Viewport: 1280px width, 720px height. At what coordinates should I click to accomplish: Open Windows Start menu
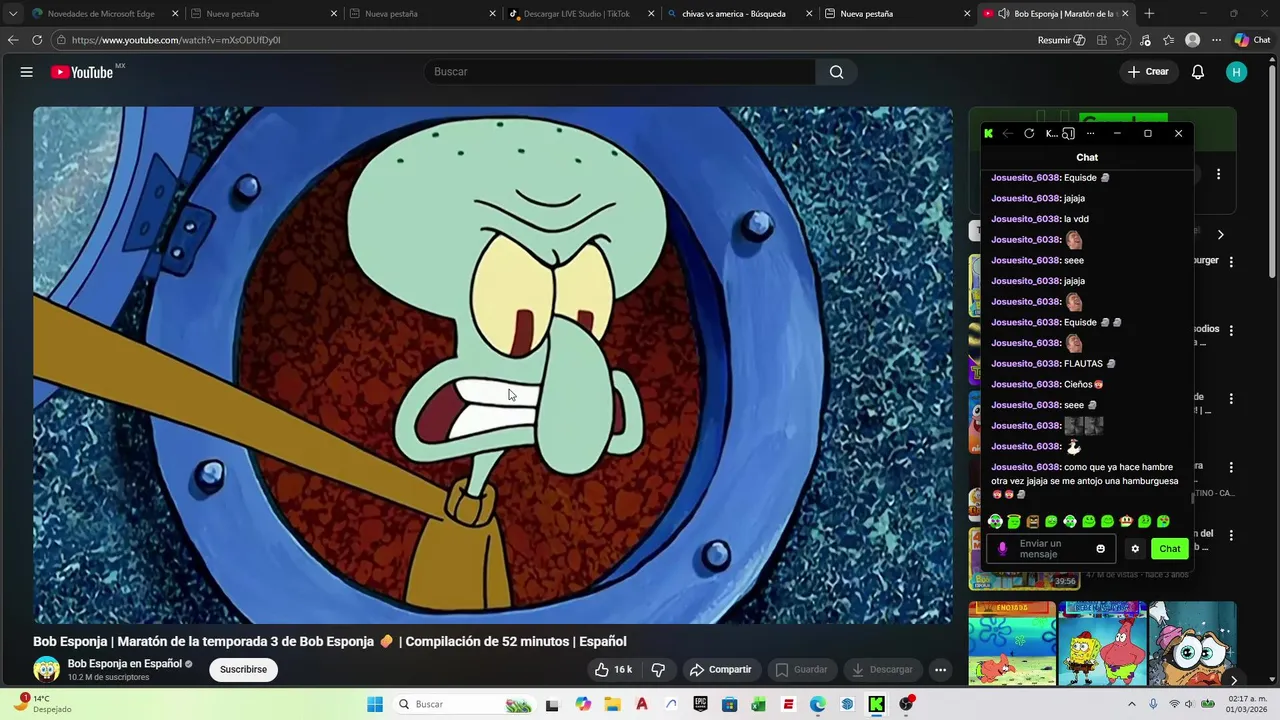click(x=375, y=704)
